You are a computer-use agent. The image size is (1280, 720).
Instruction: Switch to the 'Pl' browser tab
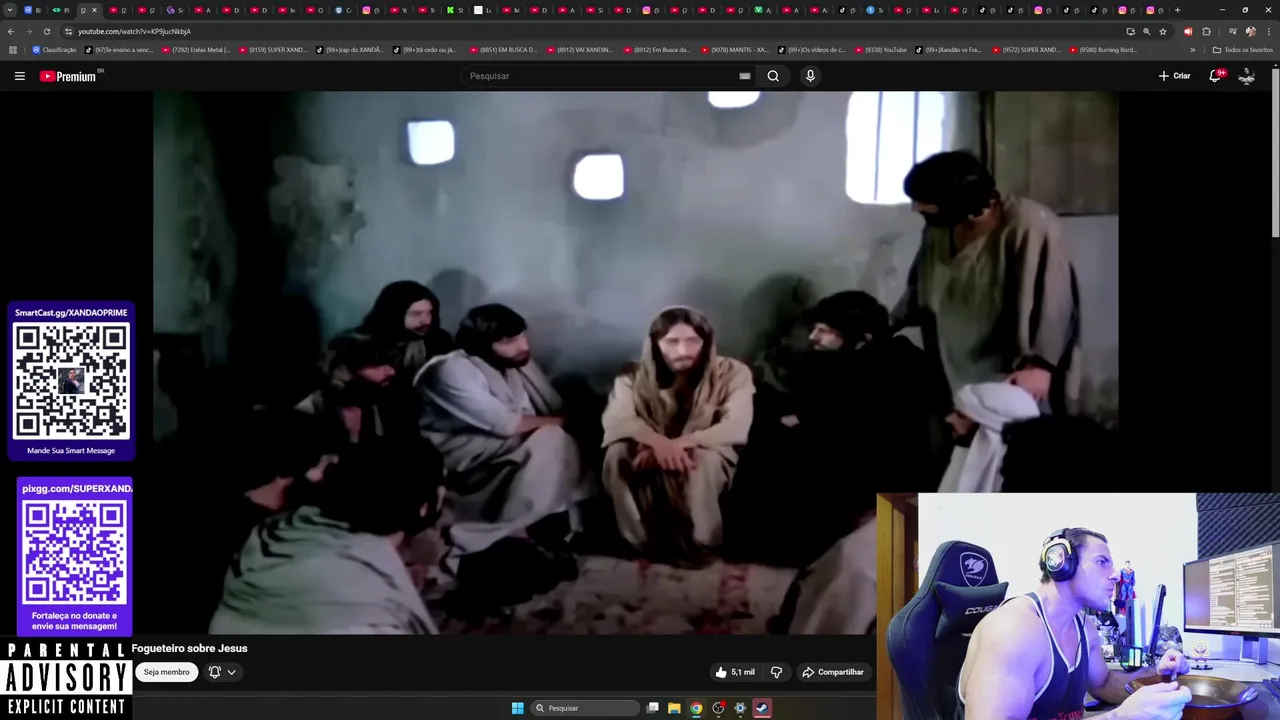[x=61, y=10]
